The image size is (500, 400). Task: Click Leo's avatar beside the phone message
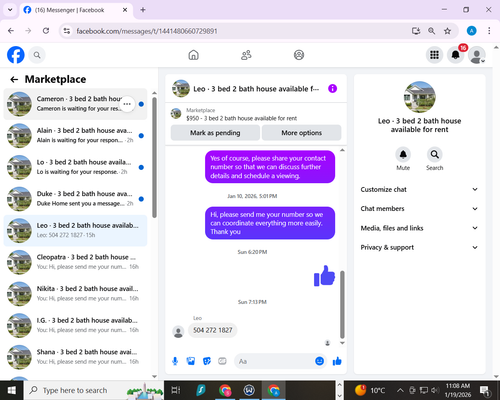(178, 332)
